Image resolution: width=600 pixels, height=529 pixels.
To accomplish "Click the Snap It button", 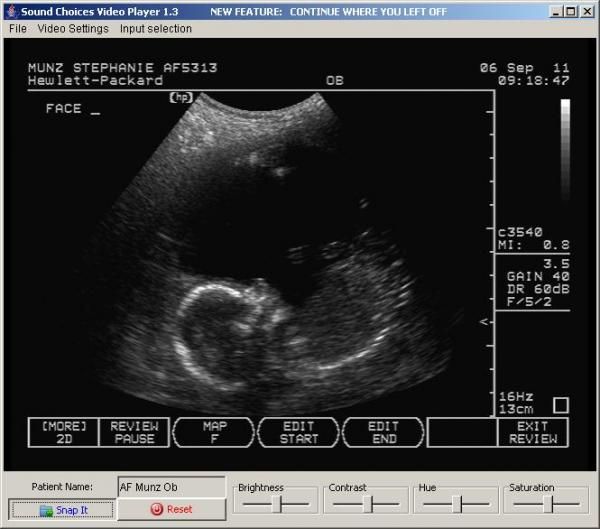I will (x=63, y=510).
